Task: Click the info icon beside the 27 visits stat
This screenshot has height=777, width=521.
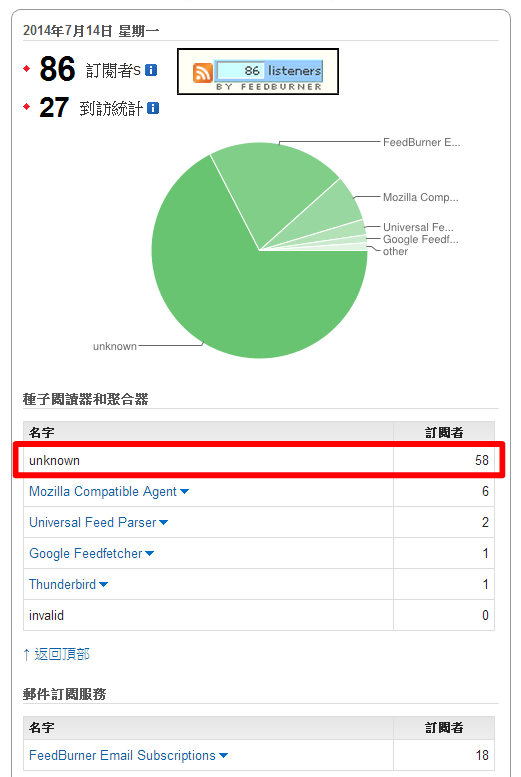Action: coord(153,108)
